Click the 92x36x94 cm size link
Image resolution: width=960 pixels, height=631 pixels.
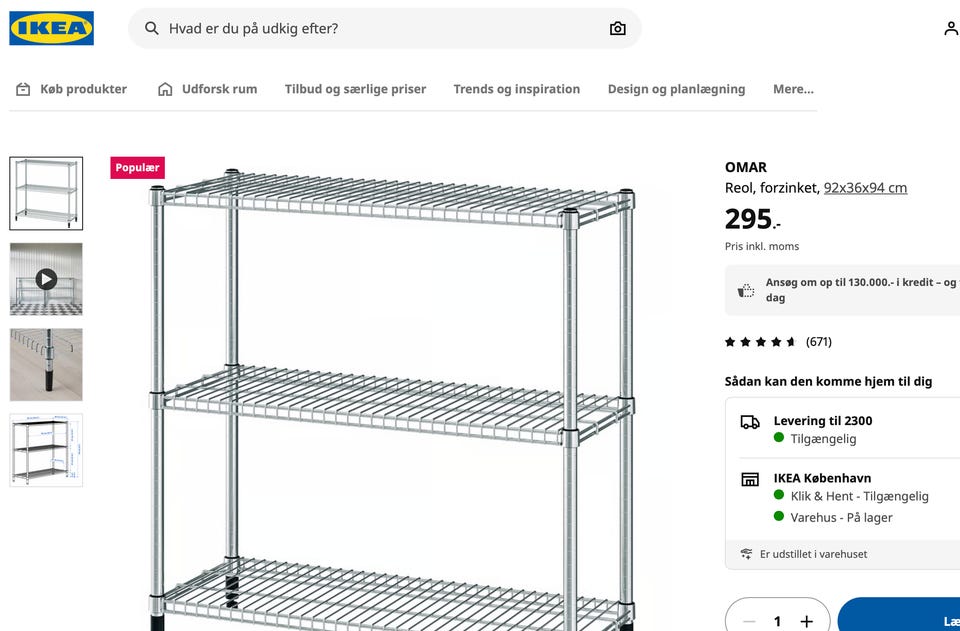[x=865, y=188]
